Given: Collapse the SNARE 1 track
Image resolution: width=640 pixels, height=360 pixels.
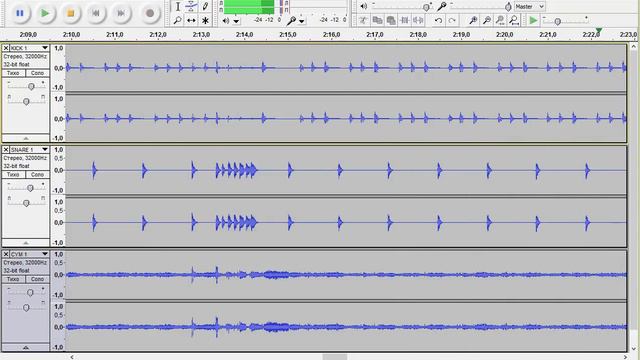Looking at the screenshot, I should 26,242.
